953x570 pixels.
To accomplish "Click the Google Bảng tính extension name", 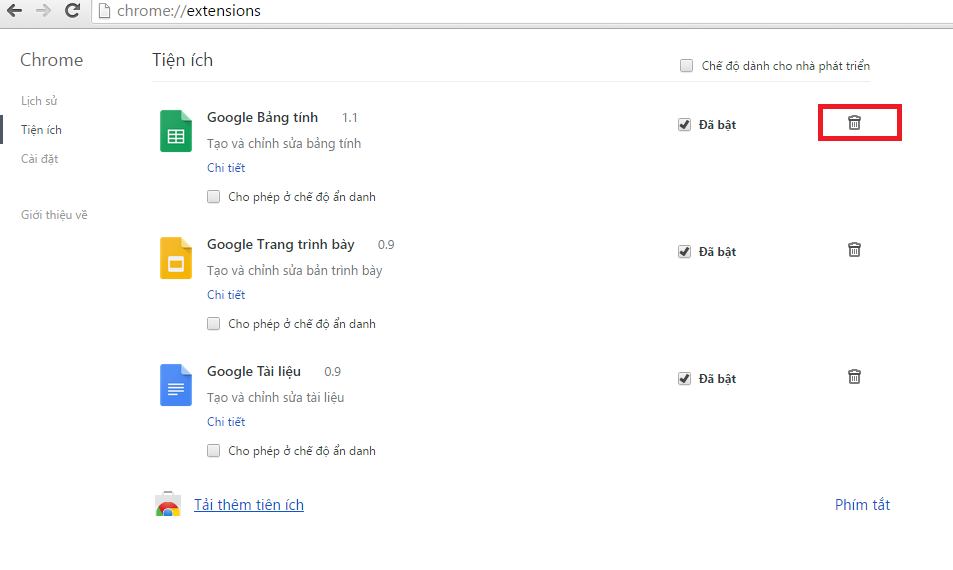I will point(263,117).
